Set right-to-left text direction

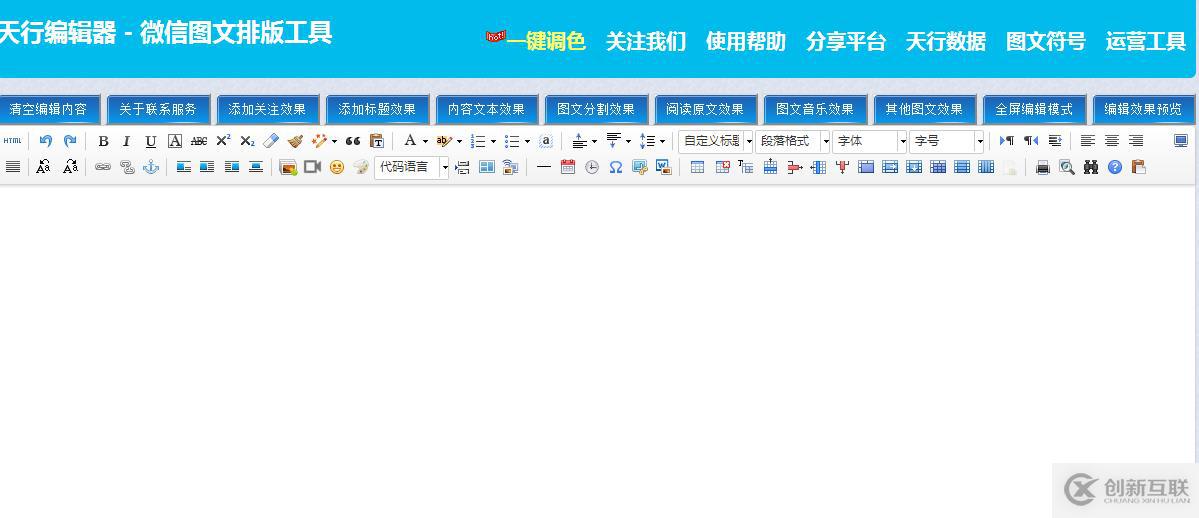coord(1031,141)
